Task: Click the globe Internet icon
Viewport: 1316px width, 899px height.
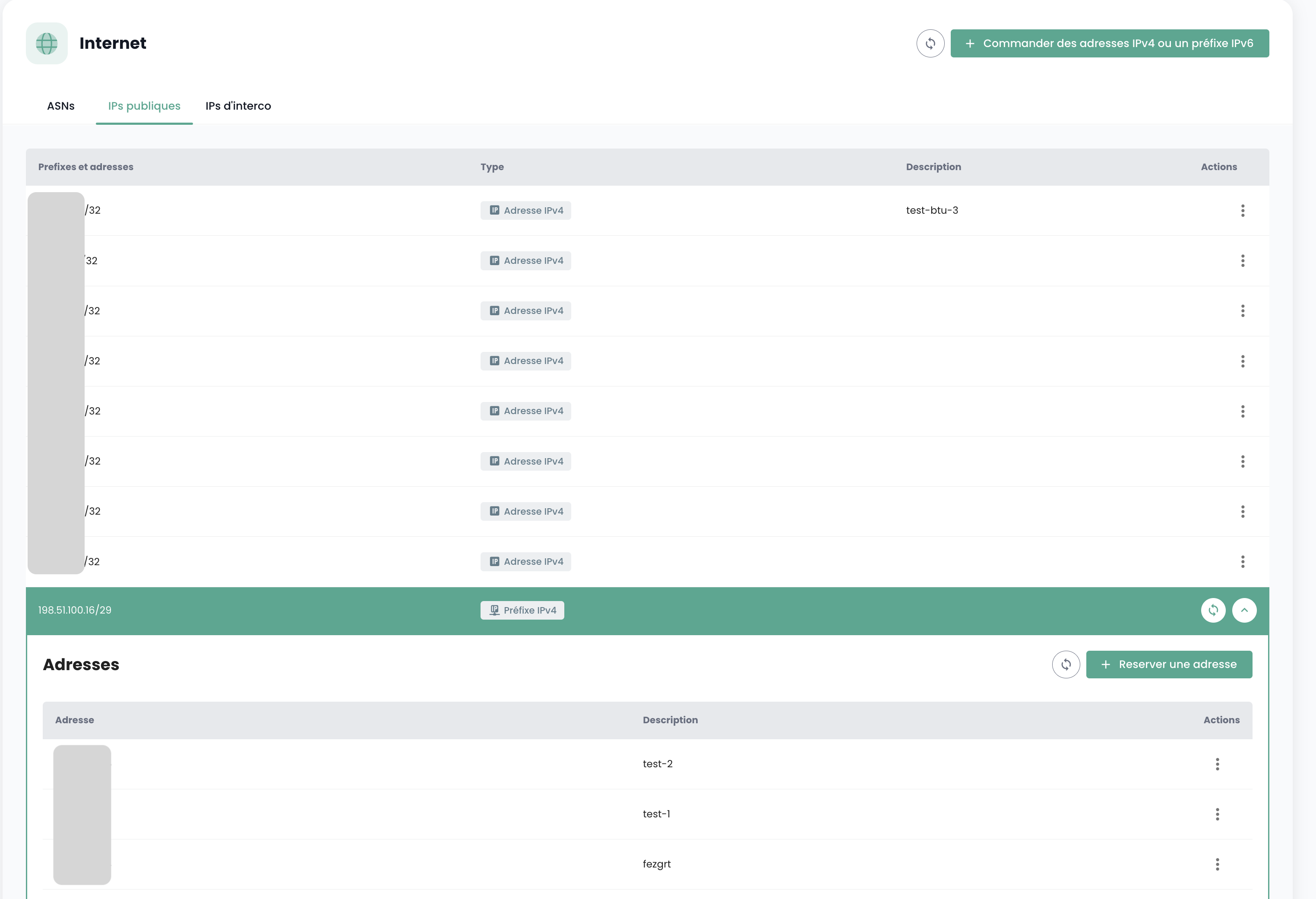Action: click(47, 44)
